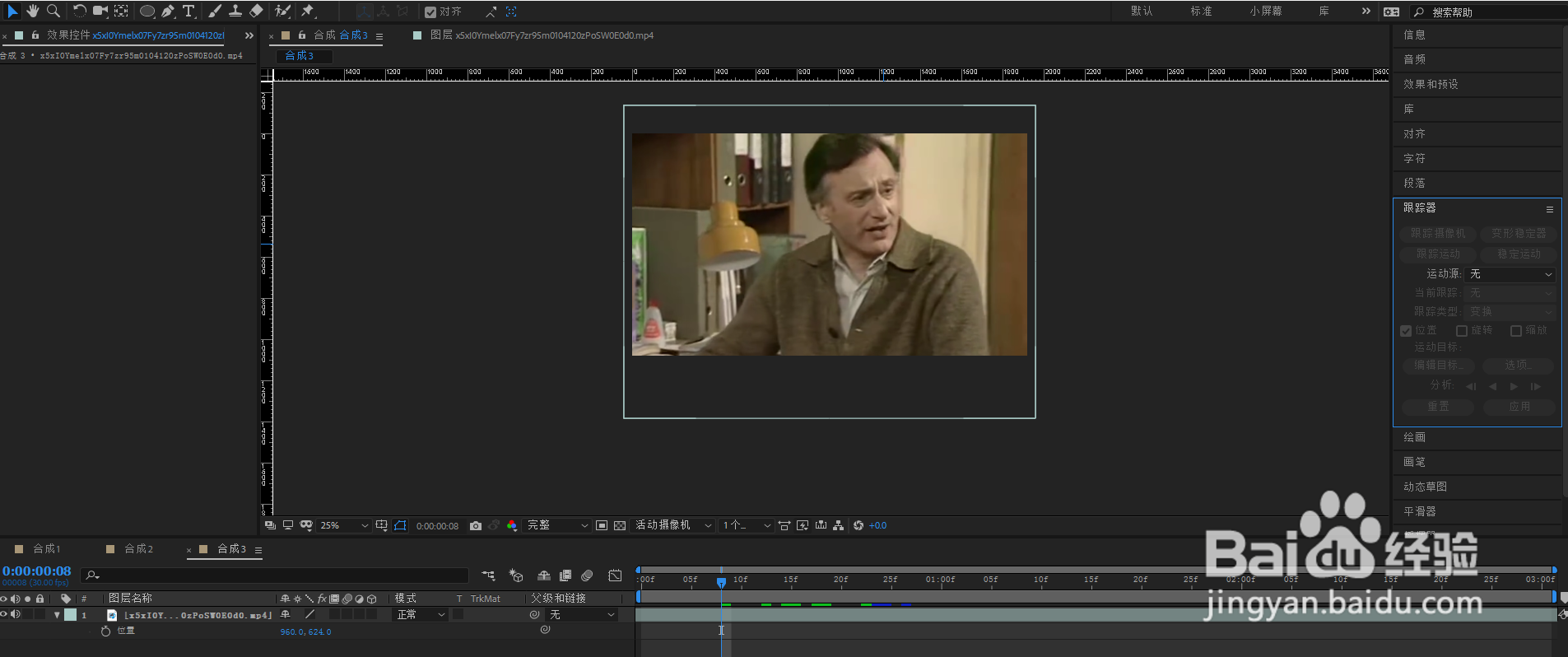Hide layer 1 video with eye toggle
The height and width of the screenshot is (657, 1568).
coord(4,614)
